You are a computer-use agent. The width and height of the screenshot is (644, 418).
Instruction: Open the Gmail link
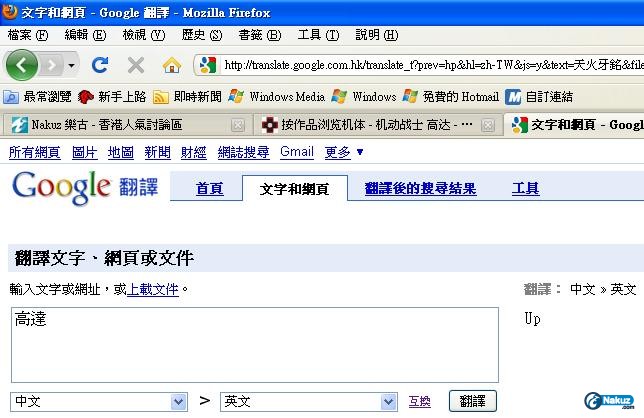click(x=297, y=152)
